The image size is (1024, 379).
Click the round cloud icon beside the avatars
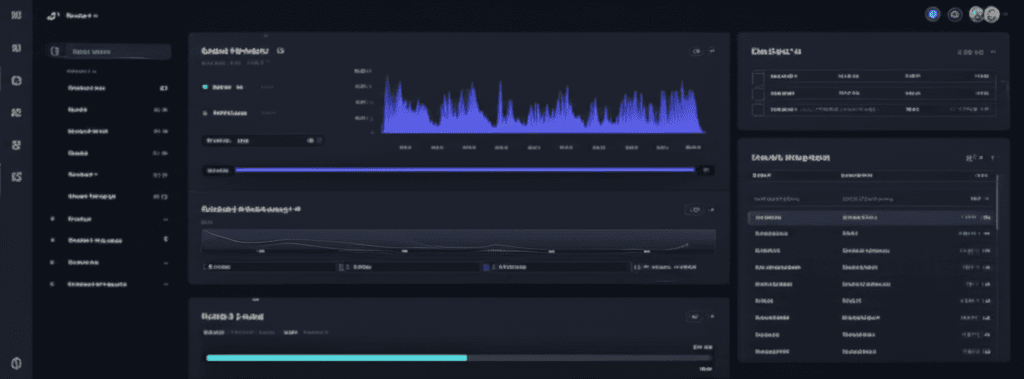point(955,14)
